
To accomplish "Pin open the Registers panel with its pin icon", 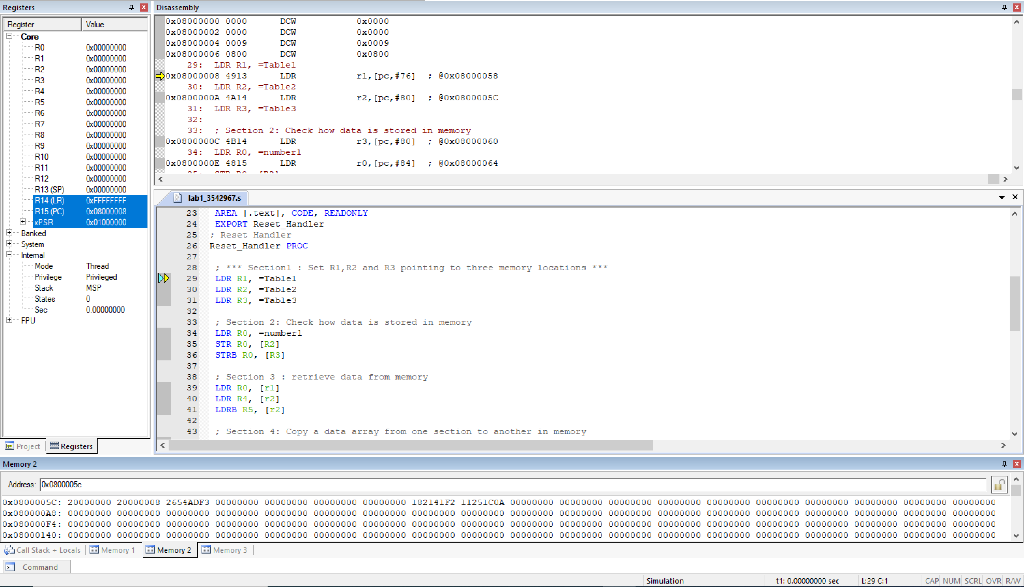I will click(132, 7).
